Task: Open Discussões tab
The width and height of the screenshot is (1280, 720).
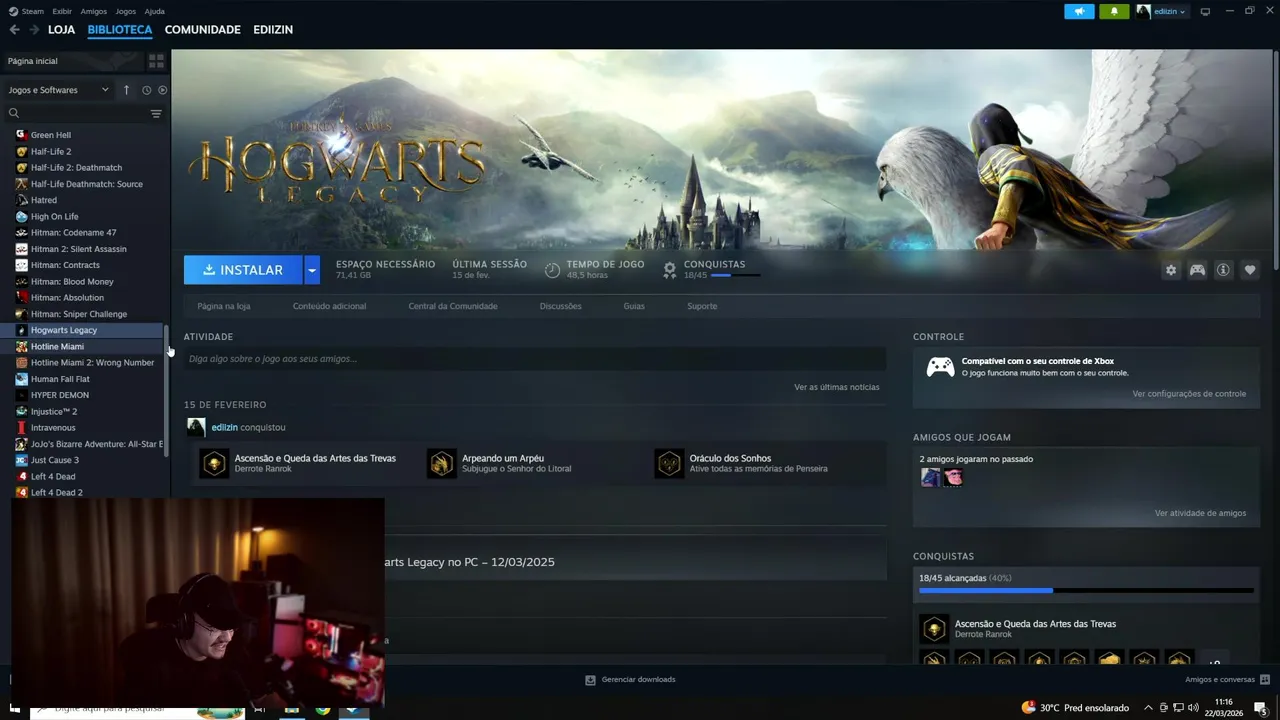Action: [560, 306]
